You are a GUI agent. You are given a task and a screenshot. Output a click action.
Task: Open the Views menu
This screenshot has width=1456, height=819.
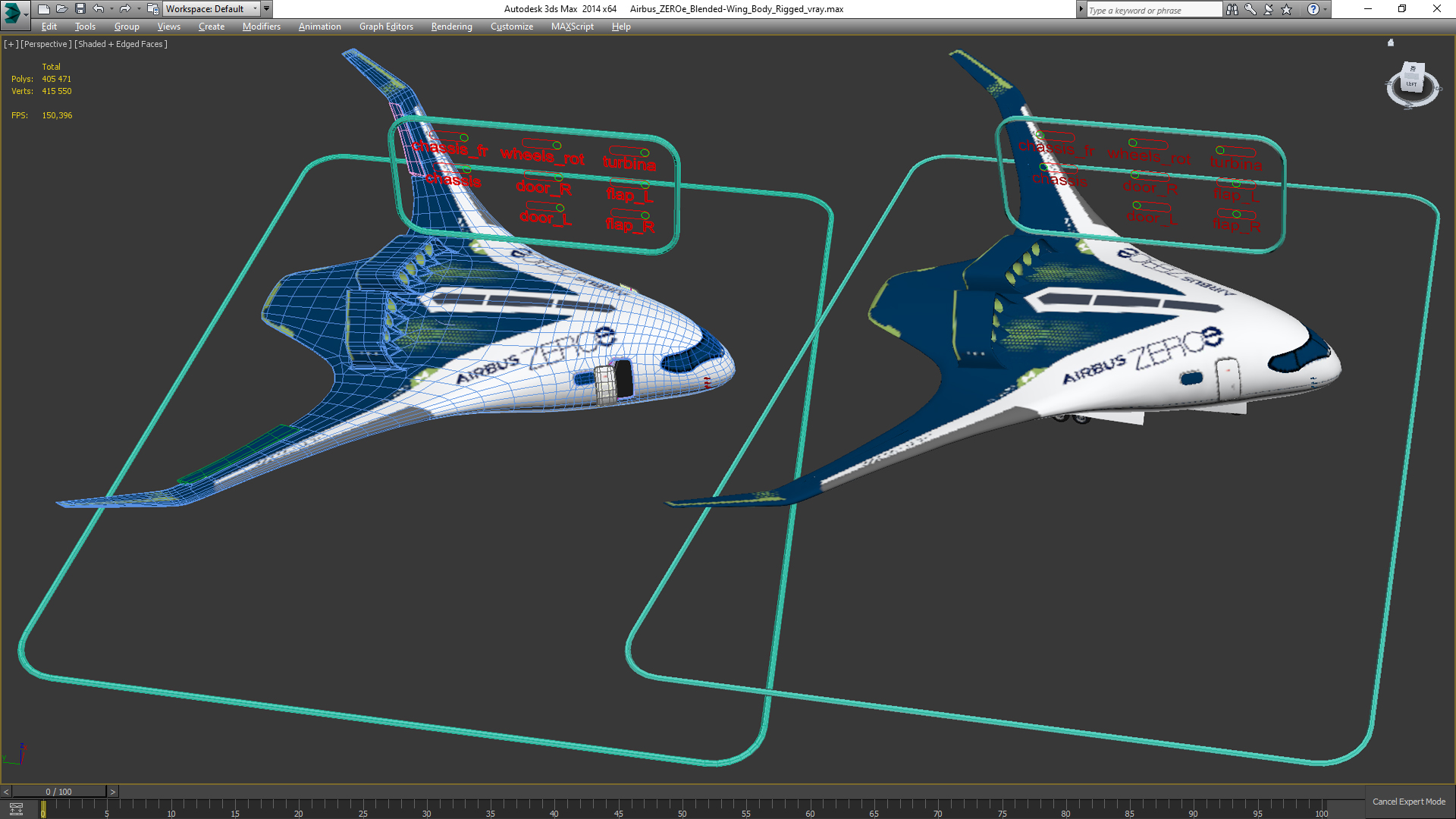point(168,27)
